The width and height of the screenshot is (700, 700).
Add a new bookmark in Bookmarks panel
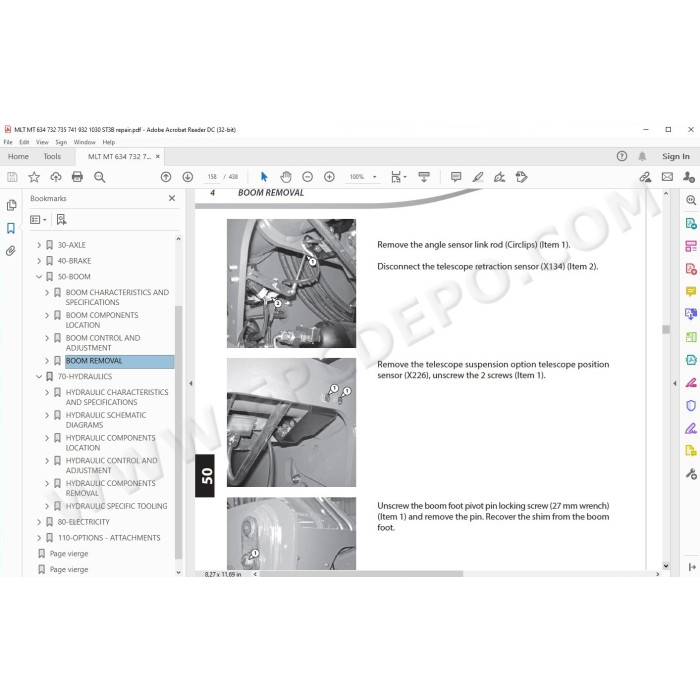point(62,220)
